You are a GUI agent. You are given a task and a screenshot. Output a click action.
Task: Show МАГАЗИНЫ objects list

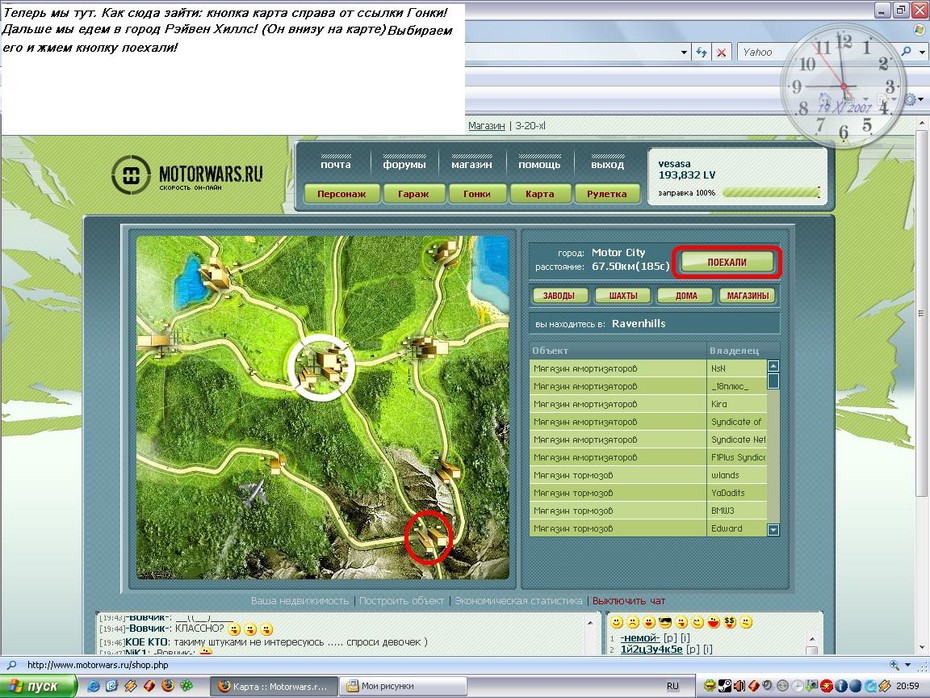747,295
